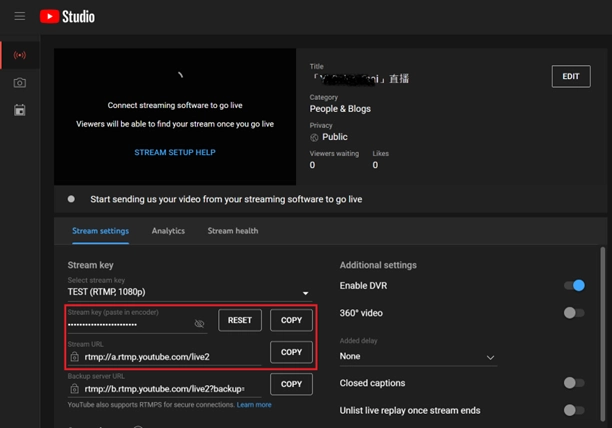Copy the Stream URL
This screenshot has height=428, width=612.
[x=291, y=352]
